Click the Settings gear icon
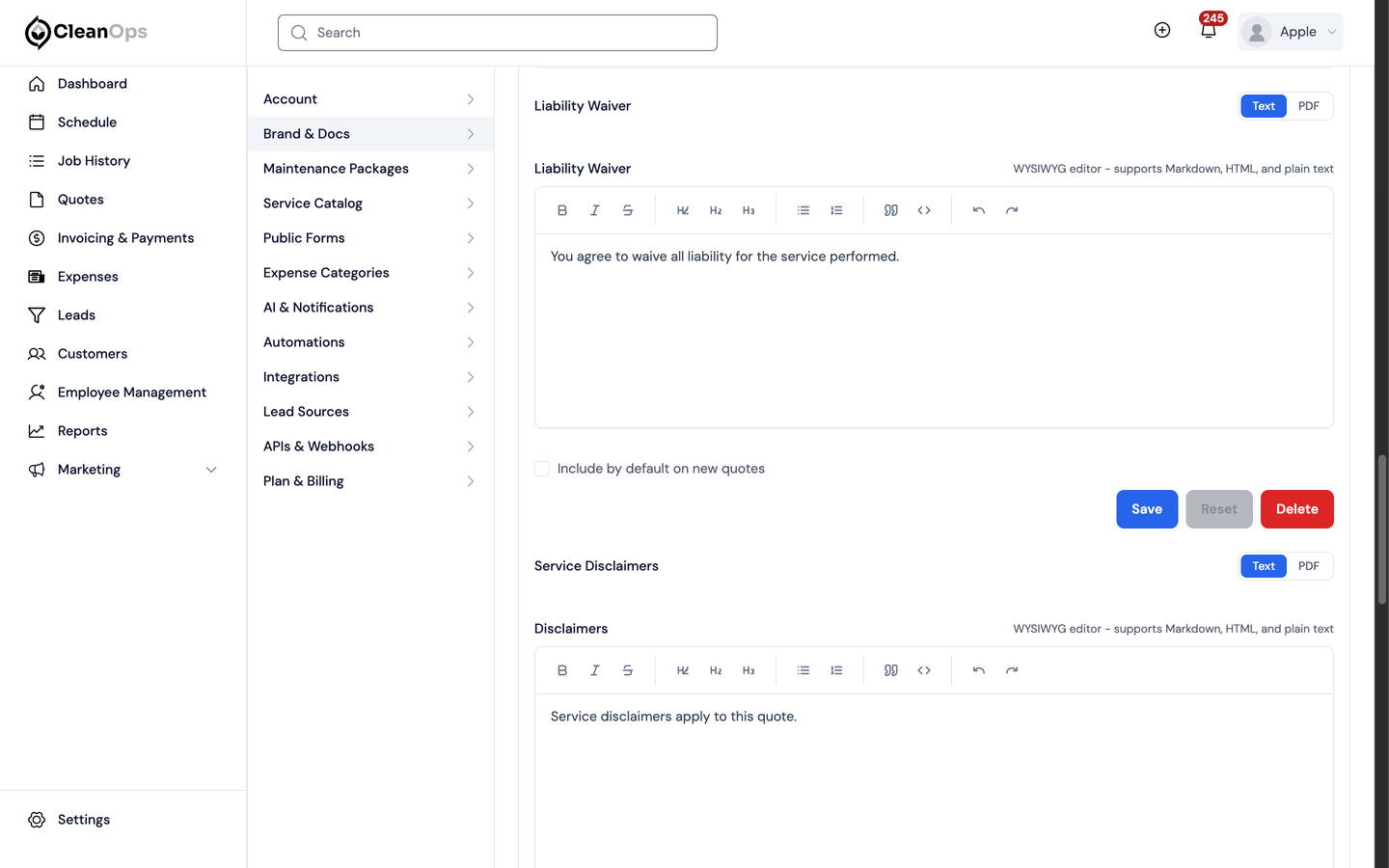Image resolution: width=1389 pixels, height=868 pixels. [37, 820]
